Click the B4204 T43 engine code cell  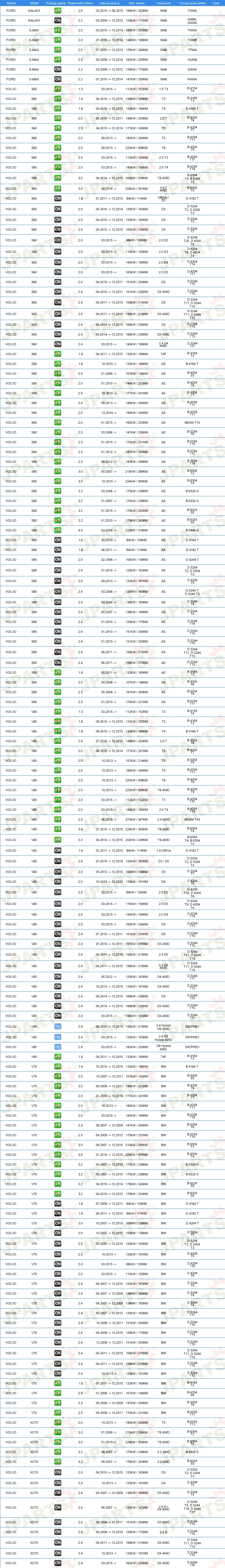(192, 819)
